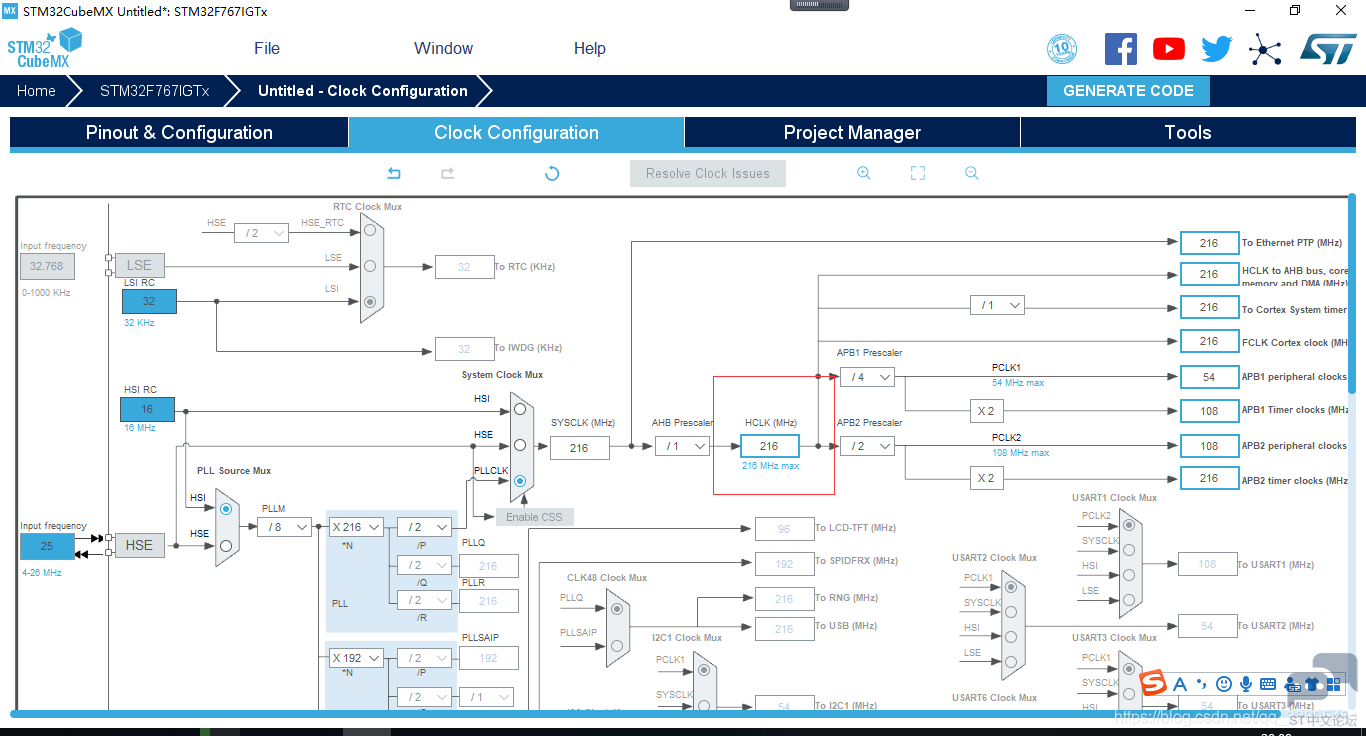Open the PLL /P divider dropdown

click(x=424, y=527)
